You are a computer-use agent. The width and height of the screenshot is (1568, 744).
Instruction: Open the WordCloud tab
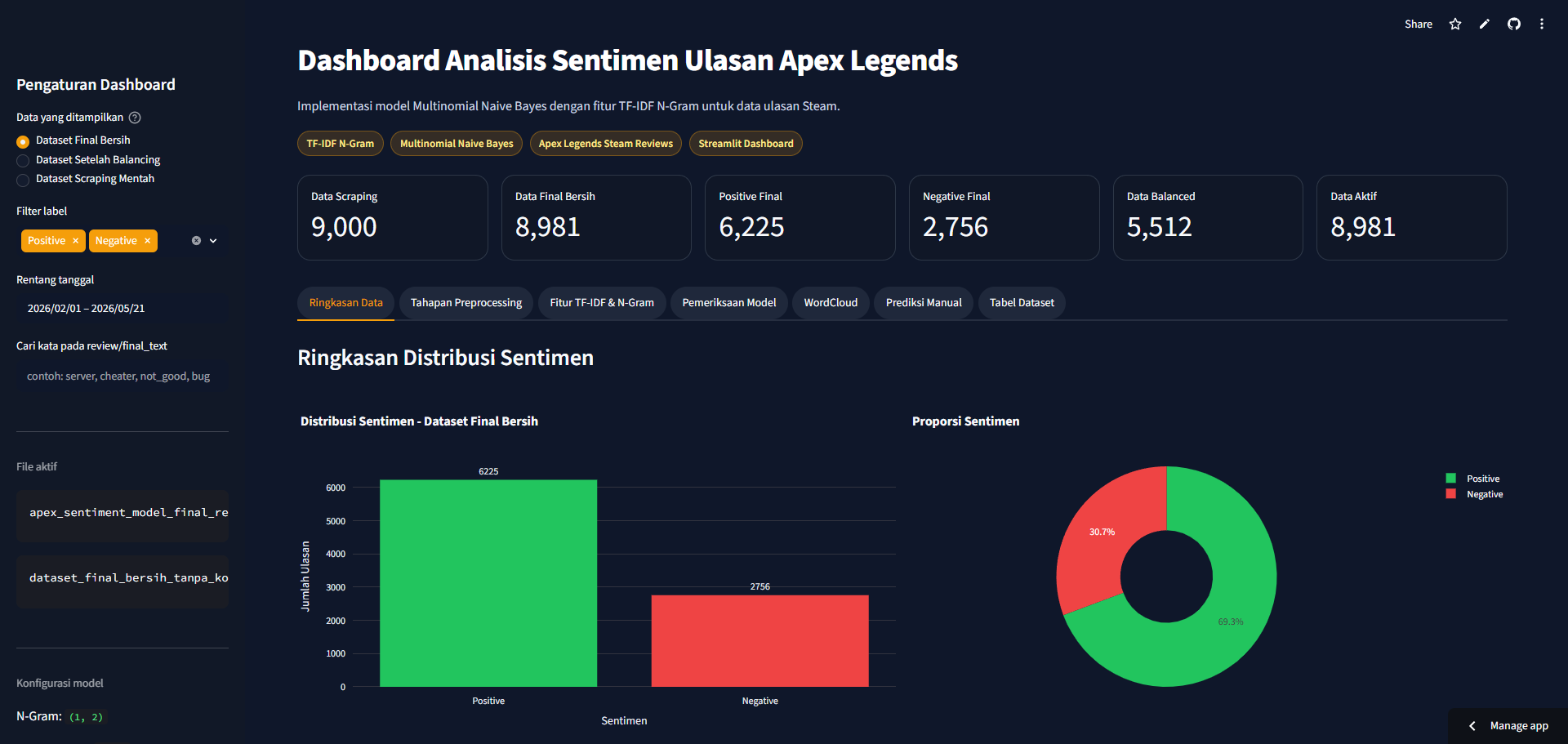tap(831, 303)
